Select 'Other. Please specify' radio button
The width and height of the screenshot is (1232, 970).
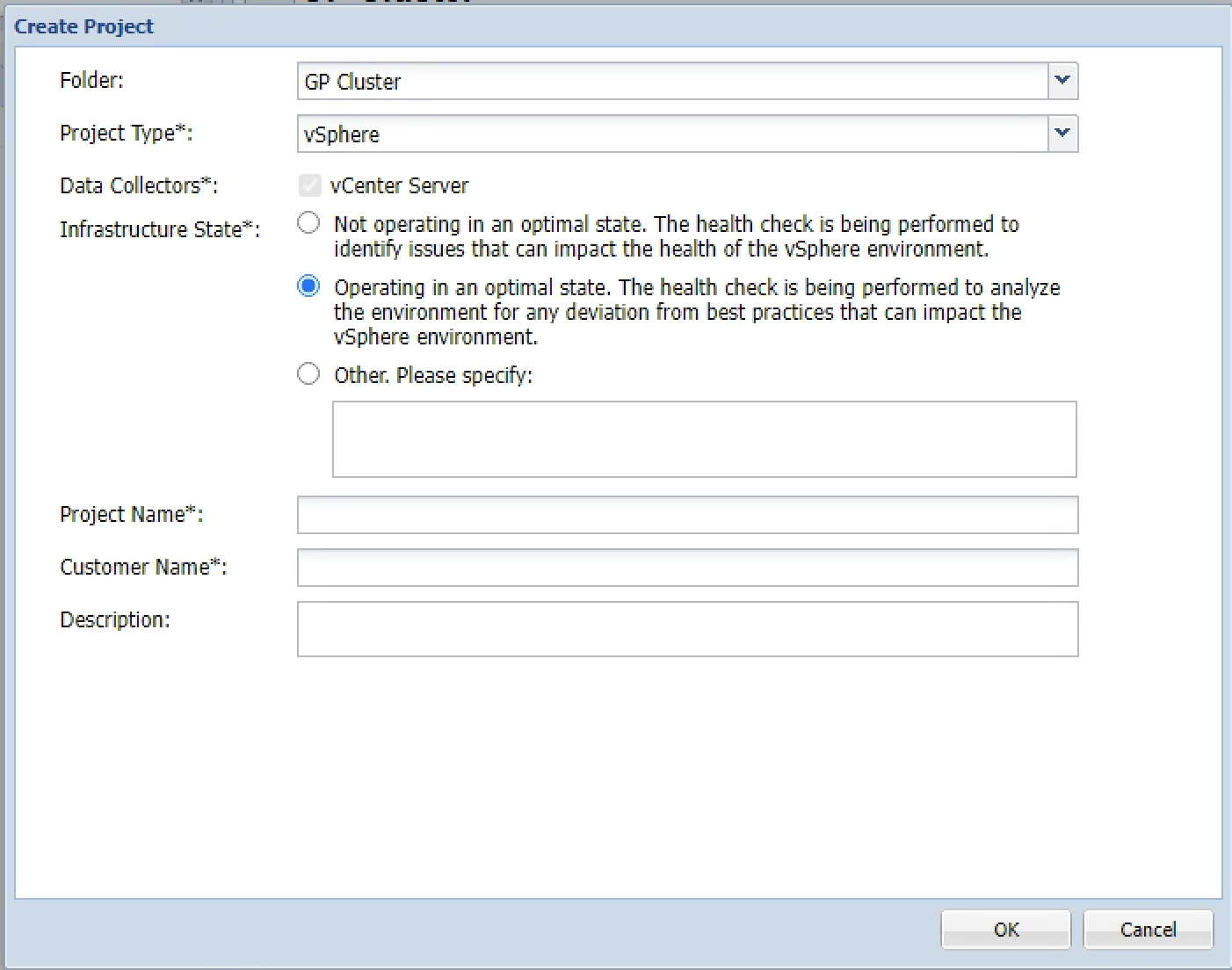click(x=308, y=373)
